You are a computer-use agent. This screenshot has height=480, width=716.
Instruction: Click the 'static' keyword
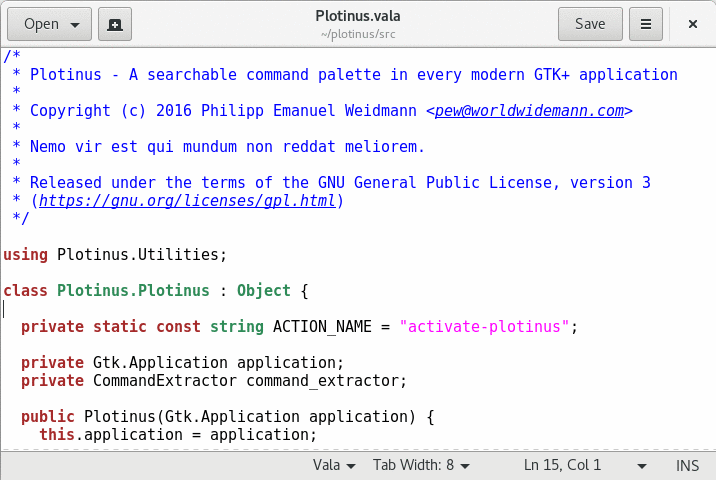click(120, 327)
